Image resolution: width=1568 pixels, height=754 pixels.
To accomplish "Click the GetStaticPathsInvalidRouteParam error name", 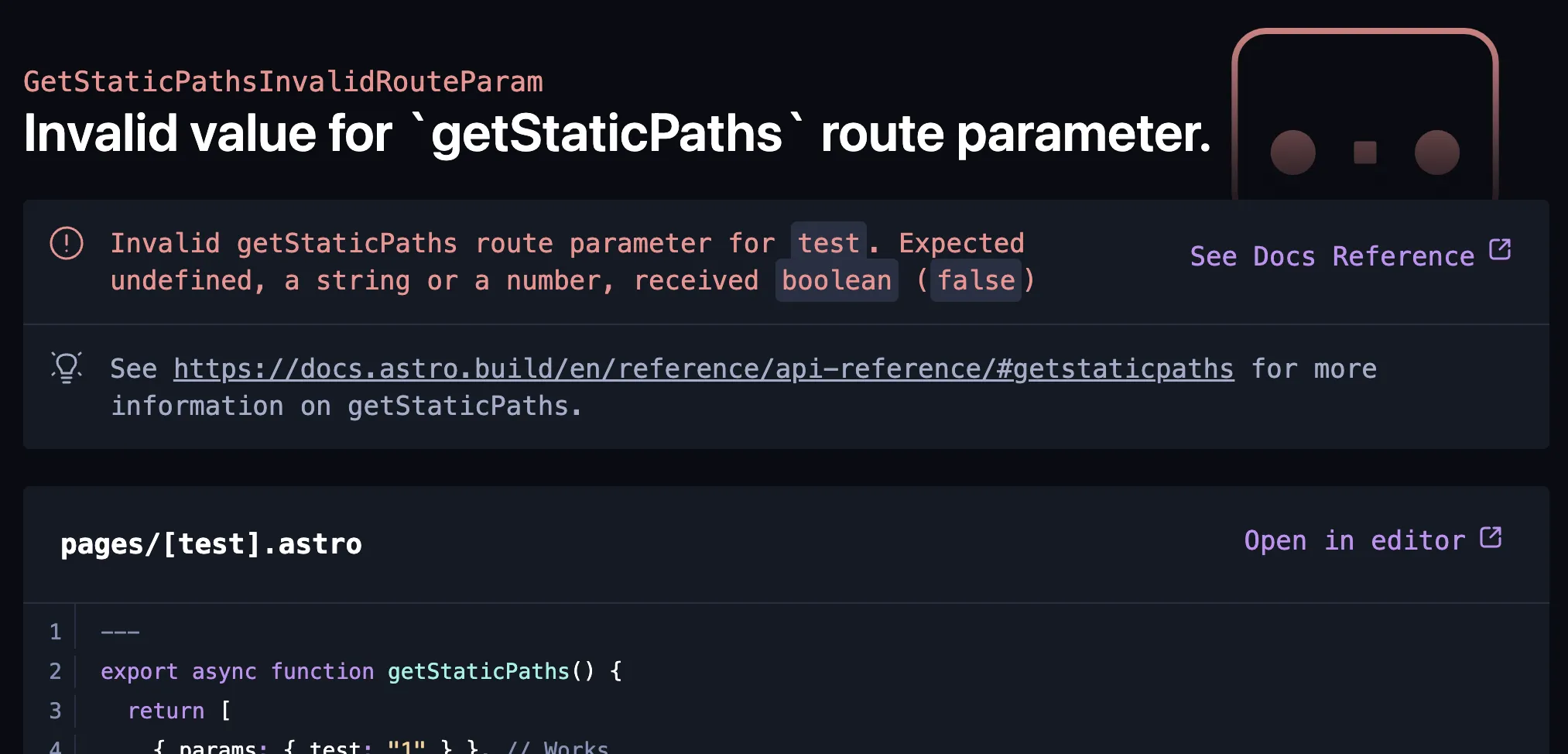I will click(283, 82).
